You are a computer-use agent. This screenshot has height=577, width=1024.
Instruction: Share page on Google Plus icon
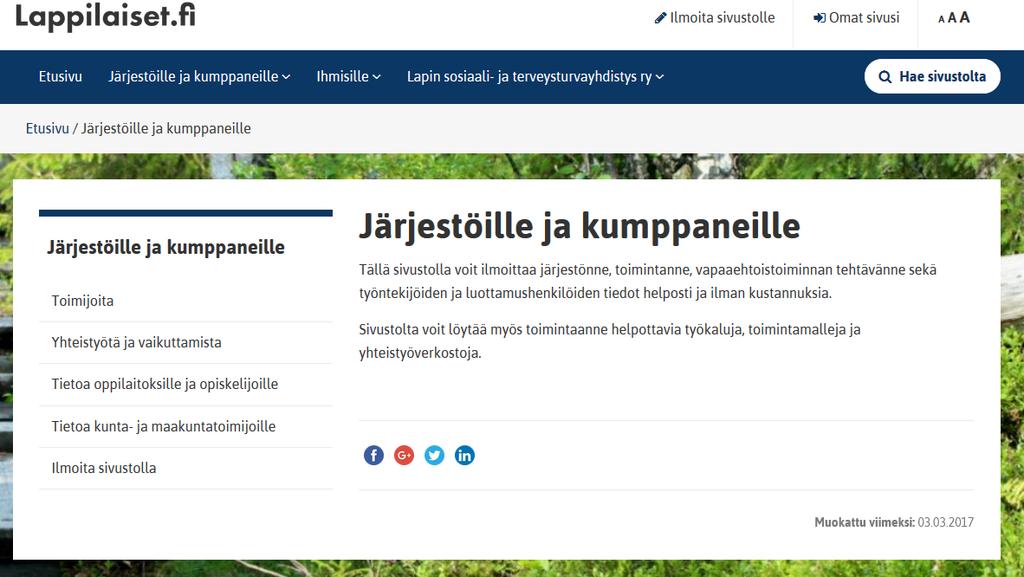(404, 455)
